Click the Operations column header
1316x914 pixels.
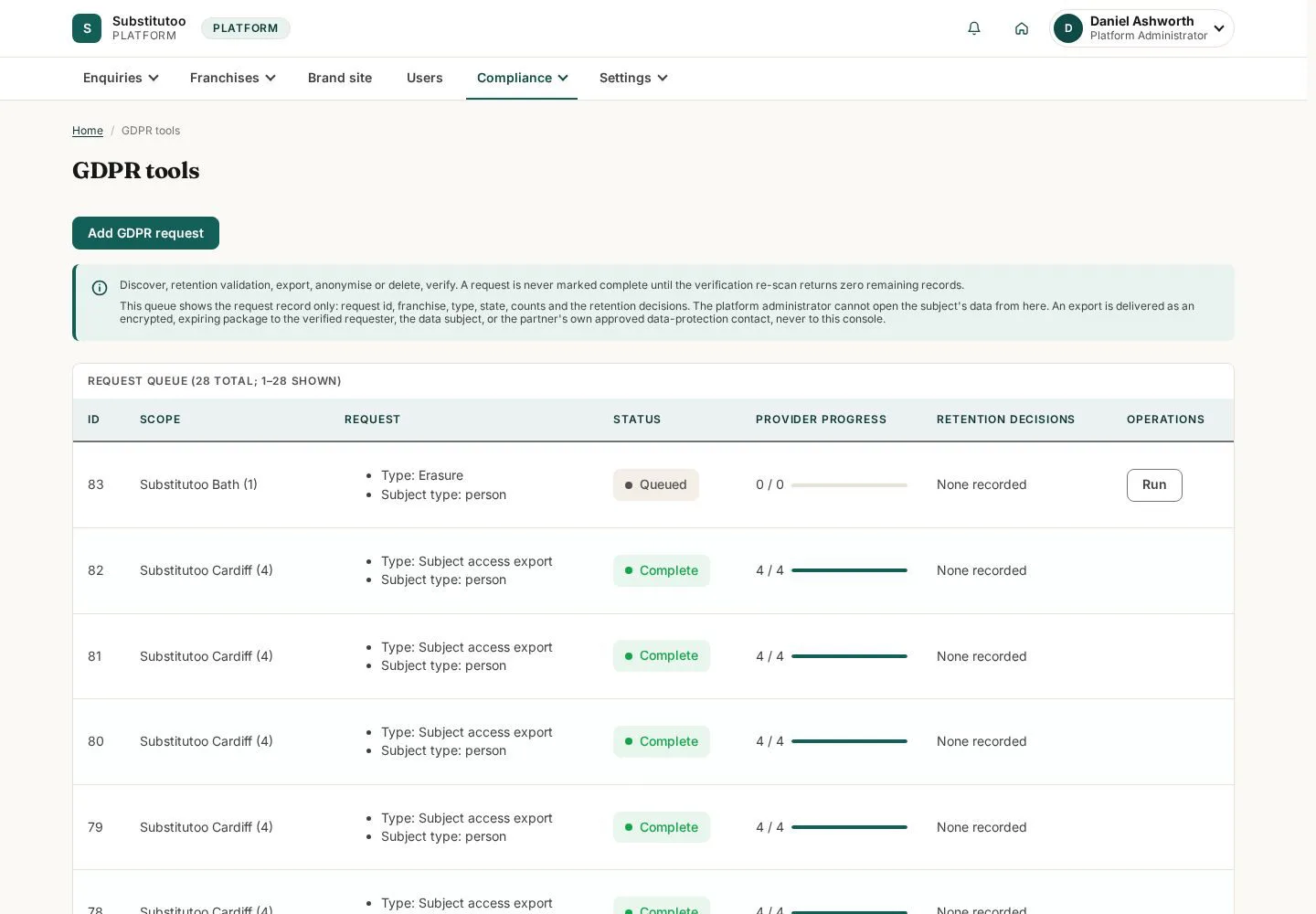click(1165, 420)
